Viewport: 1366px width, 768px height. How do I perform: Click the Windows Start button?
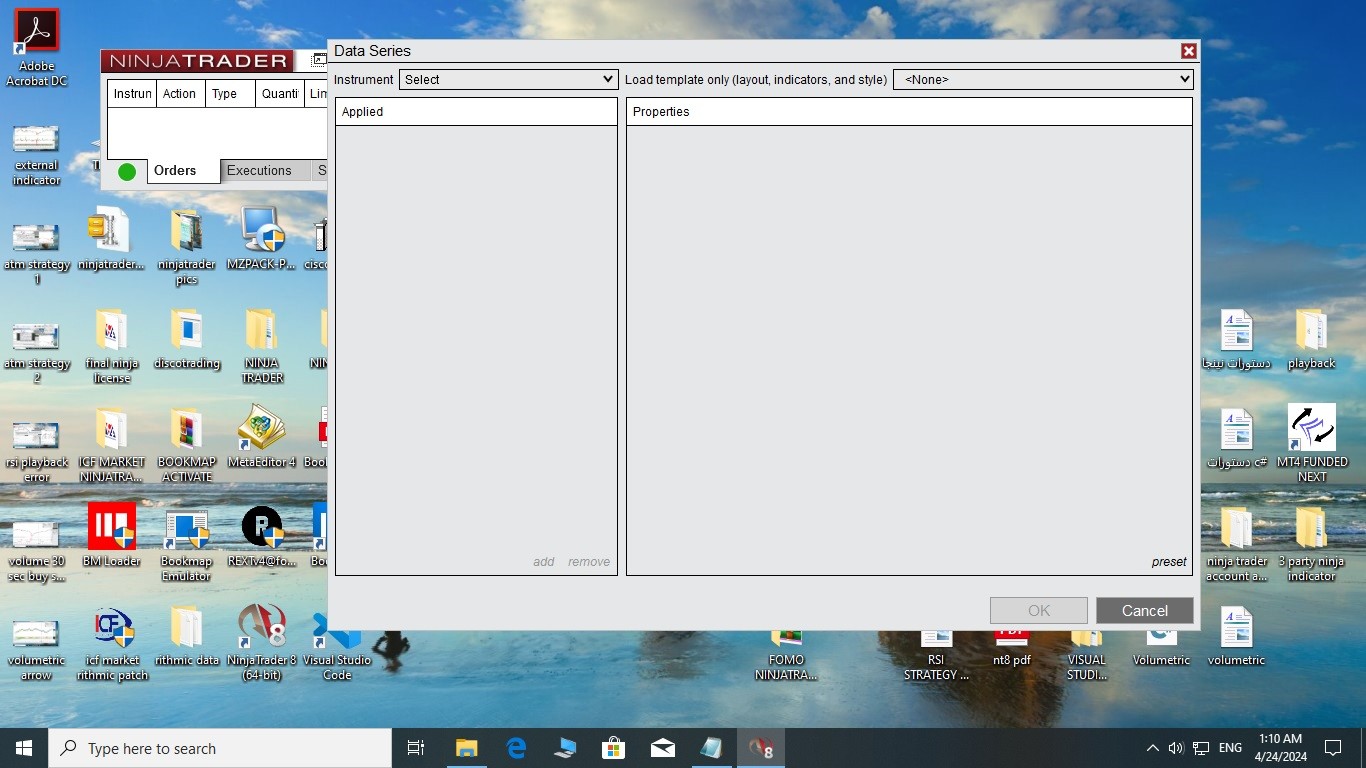point(24,748)
